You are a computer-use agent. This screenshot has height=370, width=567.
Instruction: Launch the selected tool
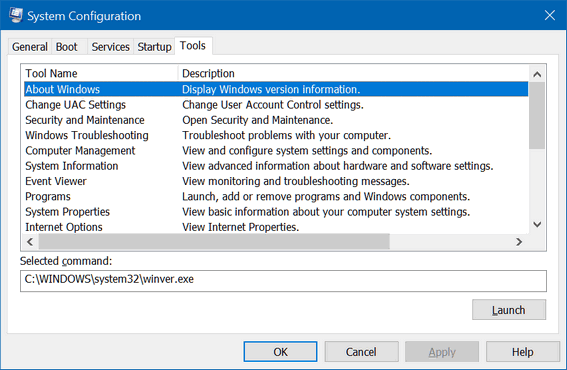tap(509, 310)
